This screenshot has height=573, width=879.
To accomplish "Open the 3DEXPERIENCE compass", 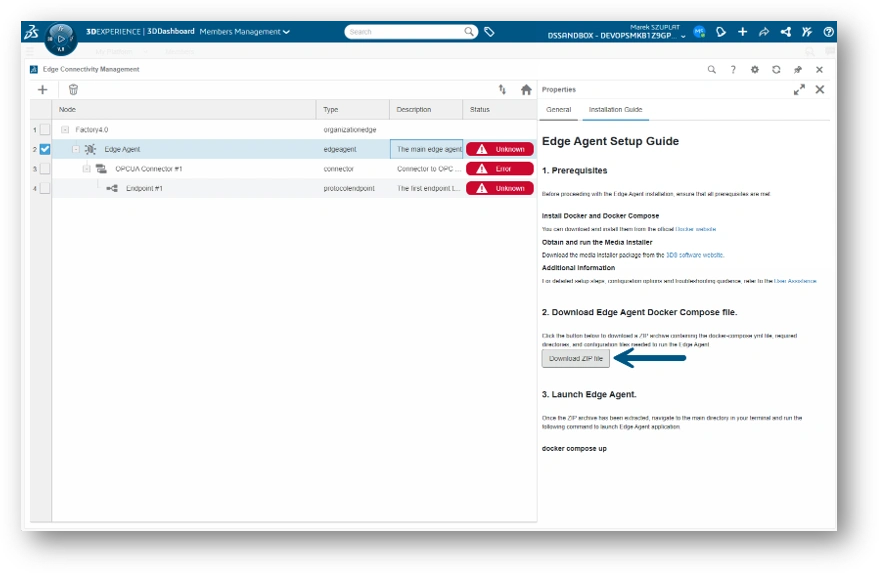I will click(61, 38).
